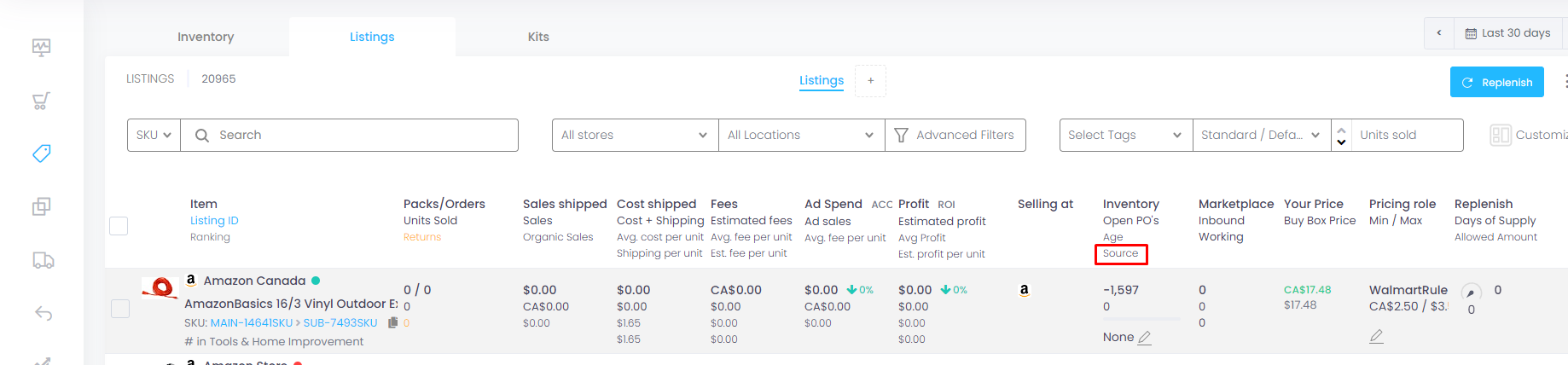Switch to the Kits tab
Viewport: 1568px width, 365px height.
pos(538,37)
